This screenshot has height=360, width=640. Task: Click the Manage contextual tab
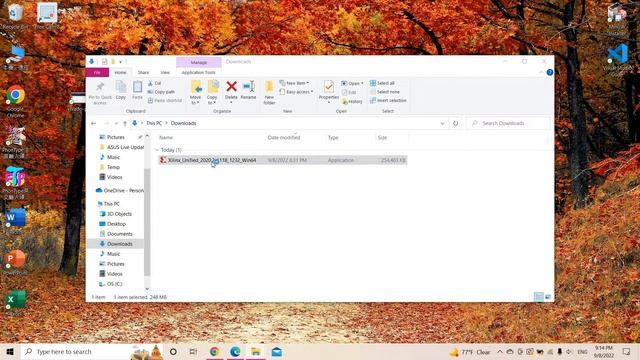pos(199,62)
